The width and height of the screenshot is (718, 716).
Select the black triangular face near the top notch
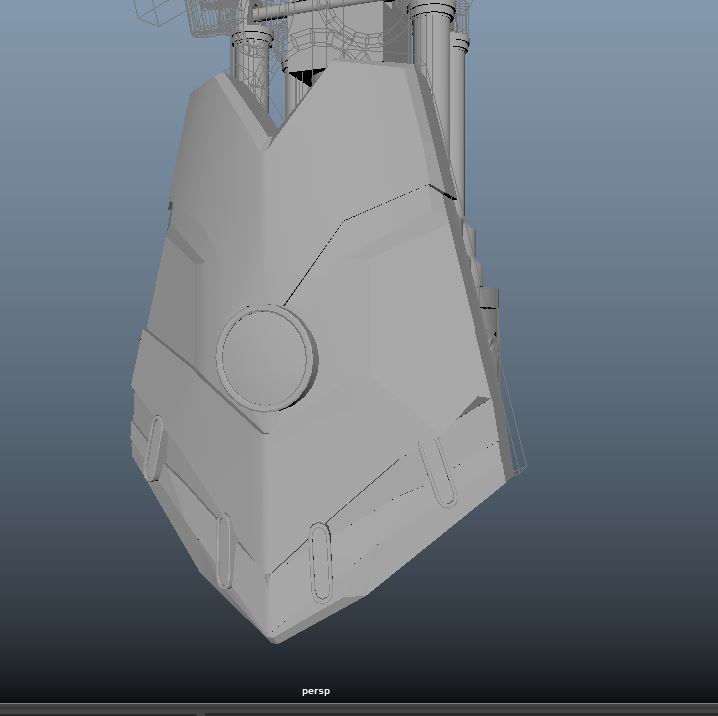coord(308,76)
